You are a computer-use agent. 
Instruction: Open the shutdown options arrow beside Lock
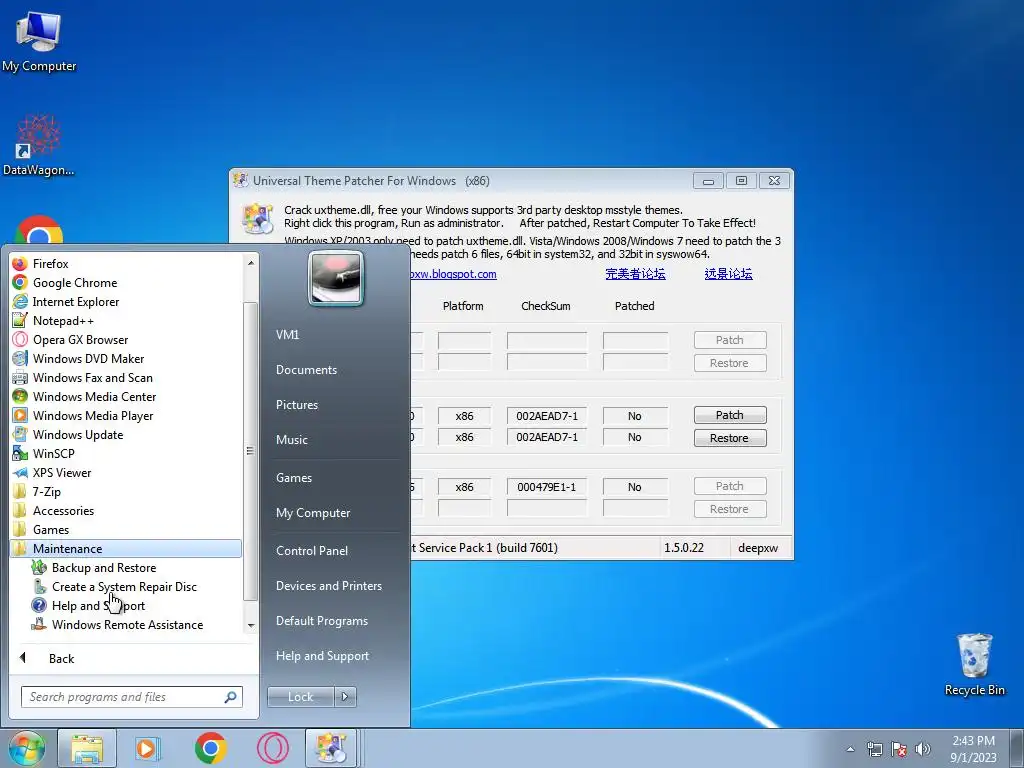[345, 697]
